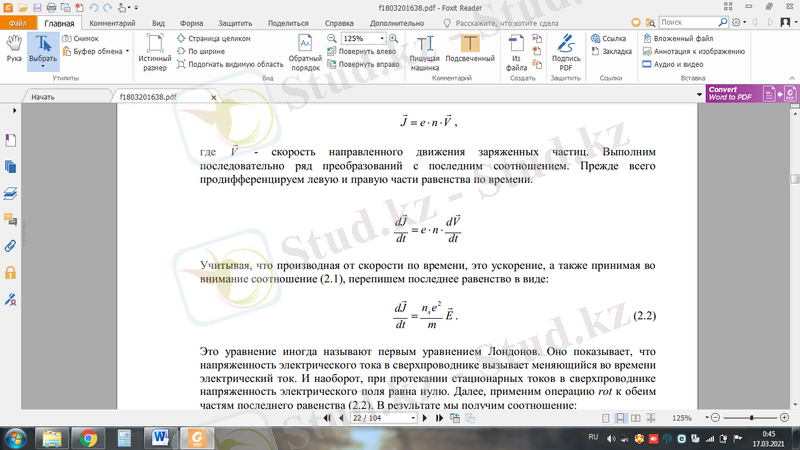Expand the Clipboard (Буфер обмена) dropdown
Screen dimensions: 800x450
click(128, 50)
